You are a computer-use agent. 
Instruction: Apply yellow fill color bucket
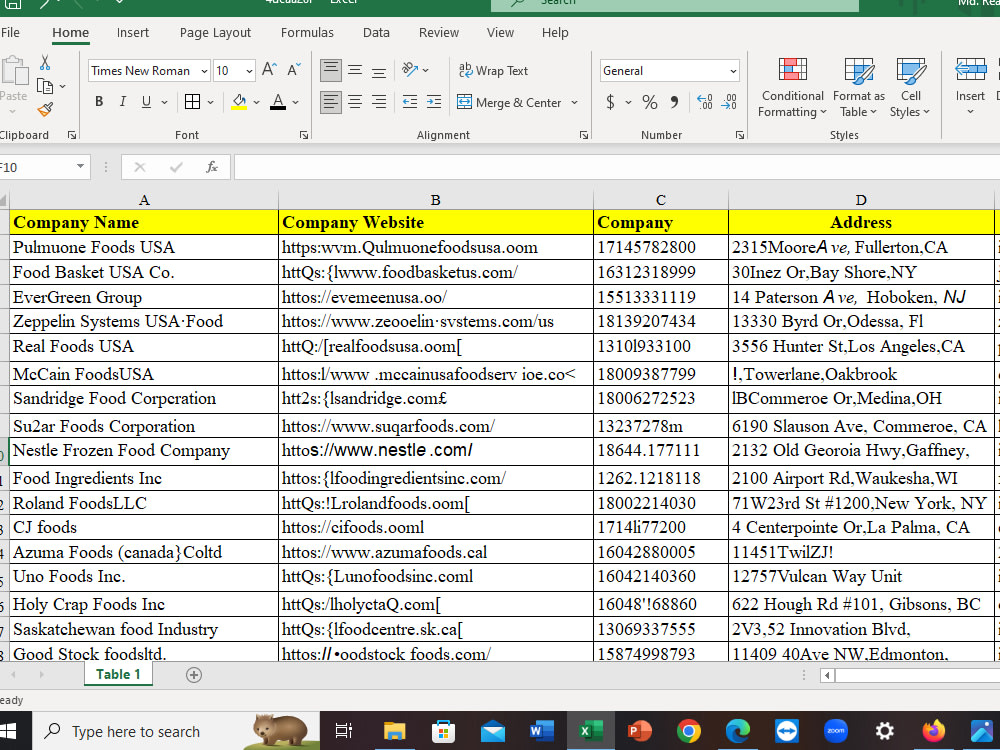[x=239, y=102]
